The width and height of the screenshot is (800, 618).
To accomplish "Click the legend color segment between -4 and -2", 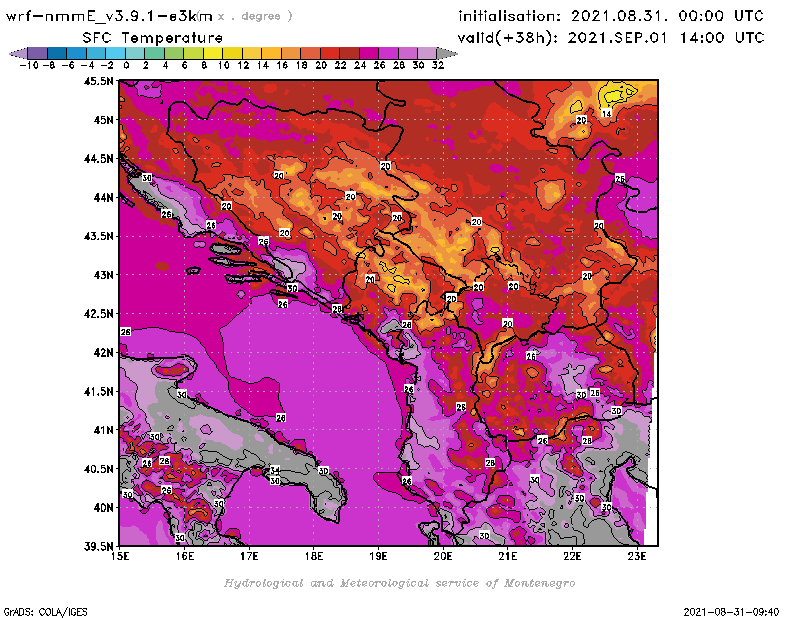I will click(x=96, y=54).
